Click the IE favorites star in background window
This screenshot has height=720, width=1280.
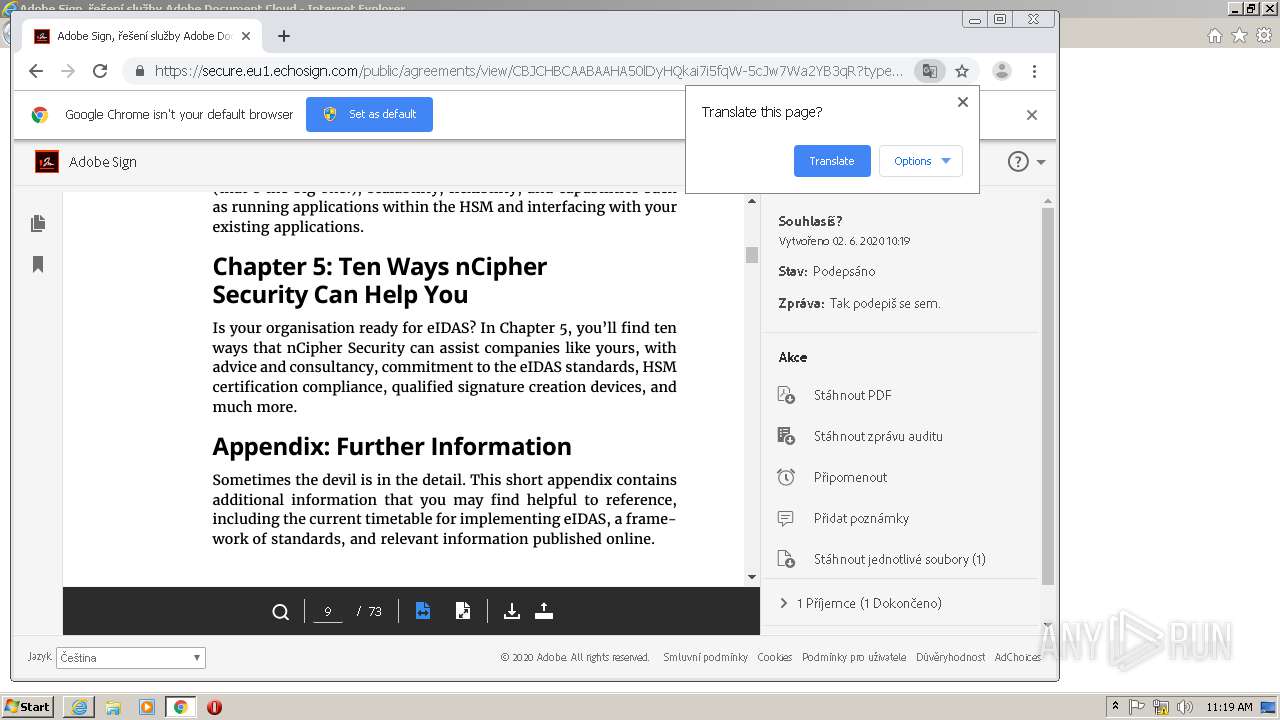(1239, 36)
